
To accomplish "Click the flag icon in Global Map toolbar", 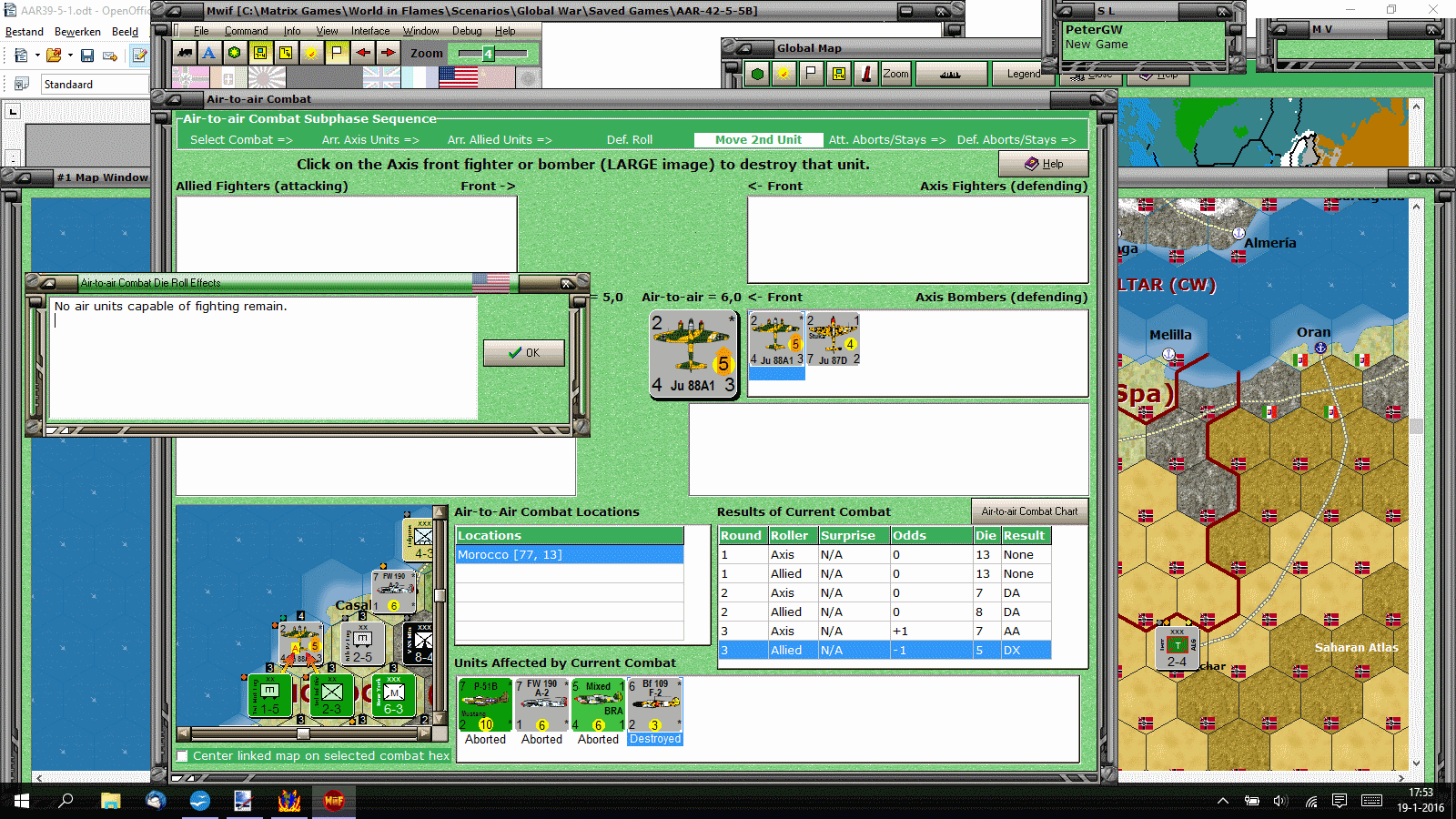I will (x=811, y=74).
